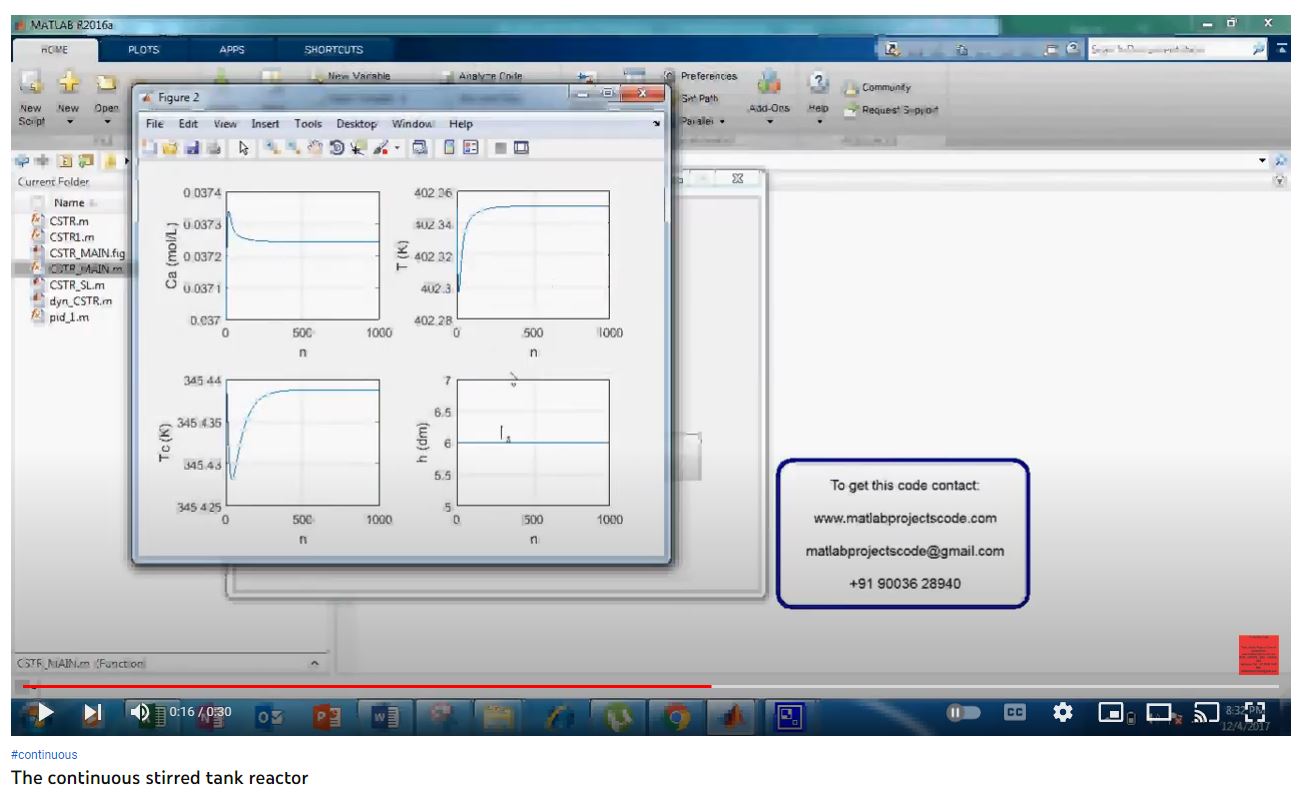This screenshot has width=1301, height=795.
Task: Open the Tools menu in Figure 2
Action: (x=308, y=124)
